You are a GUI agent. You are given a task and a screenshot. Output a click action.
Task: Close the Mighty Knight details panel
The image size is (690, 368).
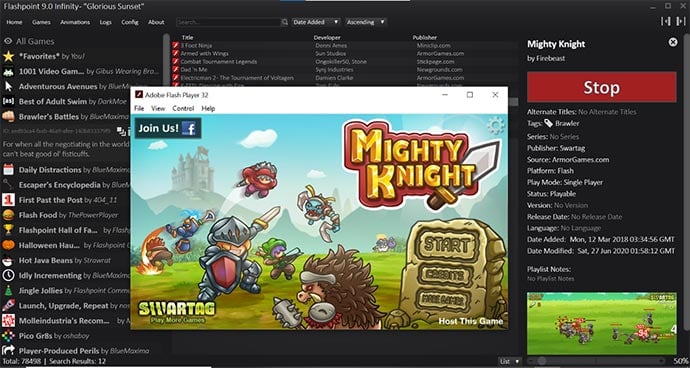(x=673, y=42)
